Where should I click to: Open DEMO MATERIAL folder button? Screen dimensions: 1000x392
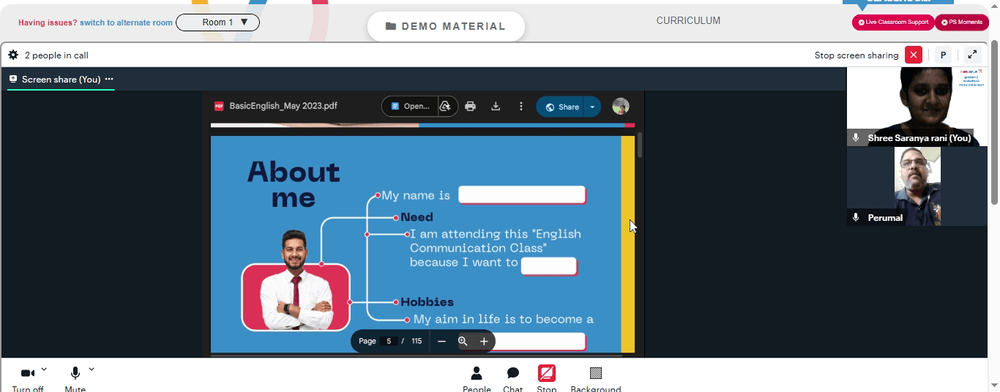click(446, 26)
